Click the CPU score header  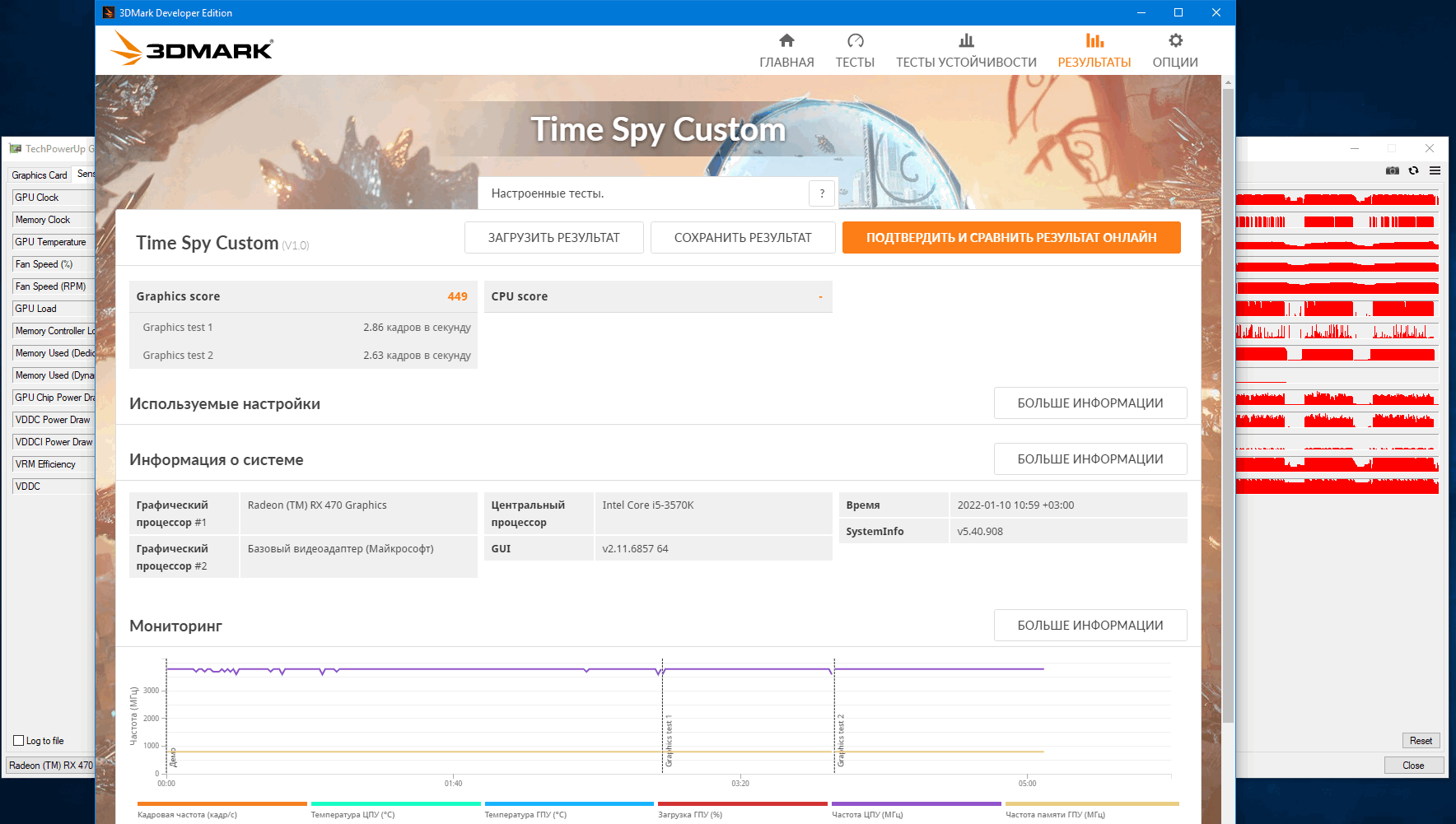658,296
